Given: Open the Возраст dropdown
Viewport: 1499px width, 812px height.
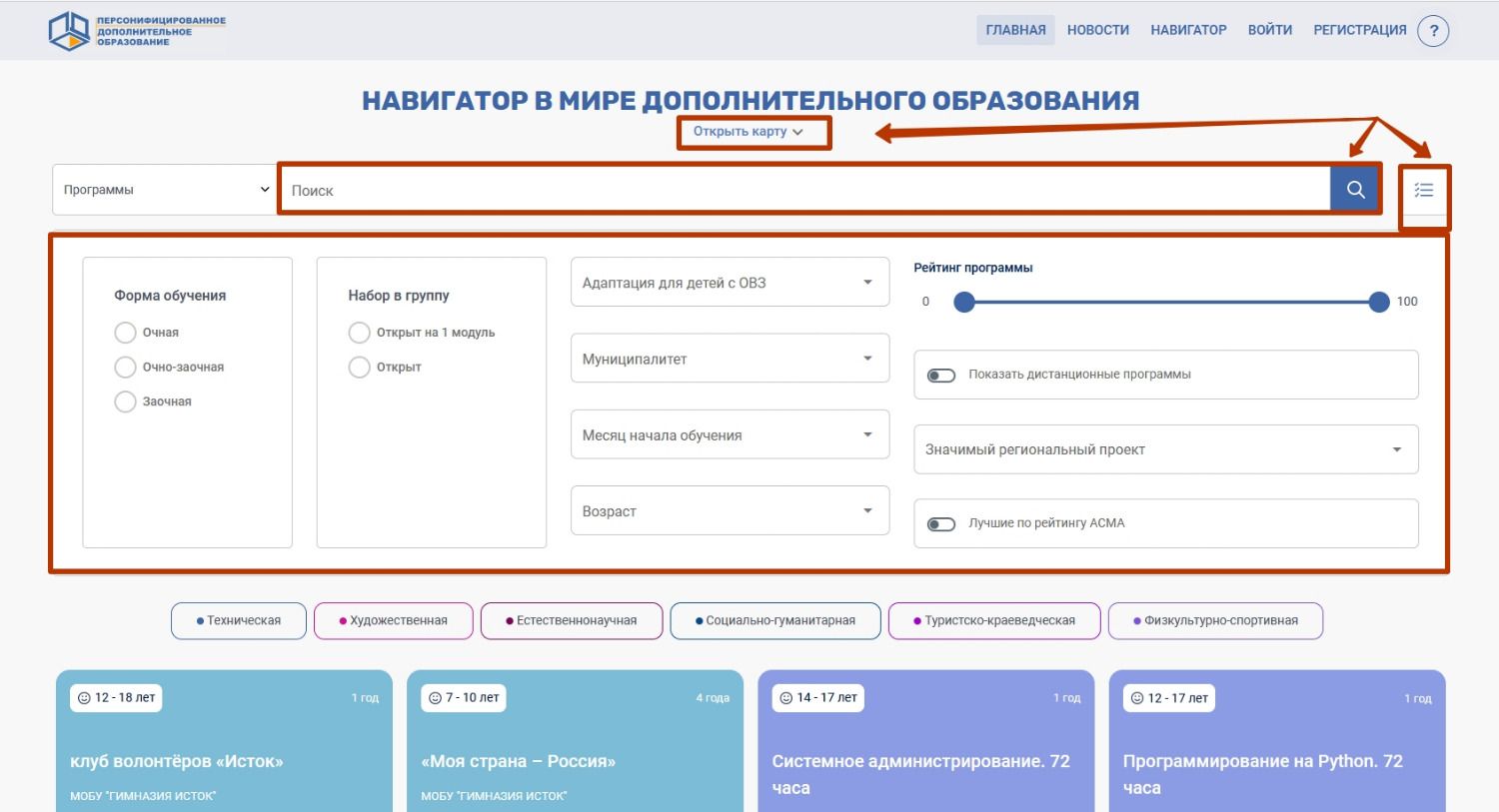Looking at the screenshot, I should (x=730, y=510).
